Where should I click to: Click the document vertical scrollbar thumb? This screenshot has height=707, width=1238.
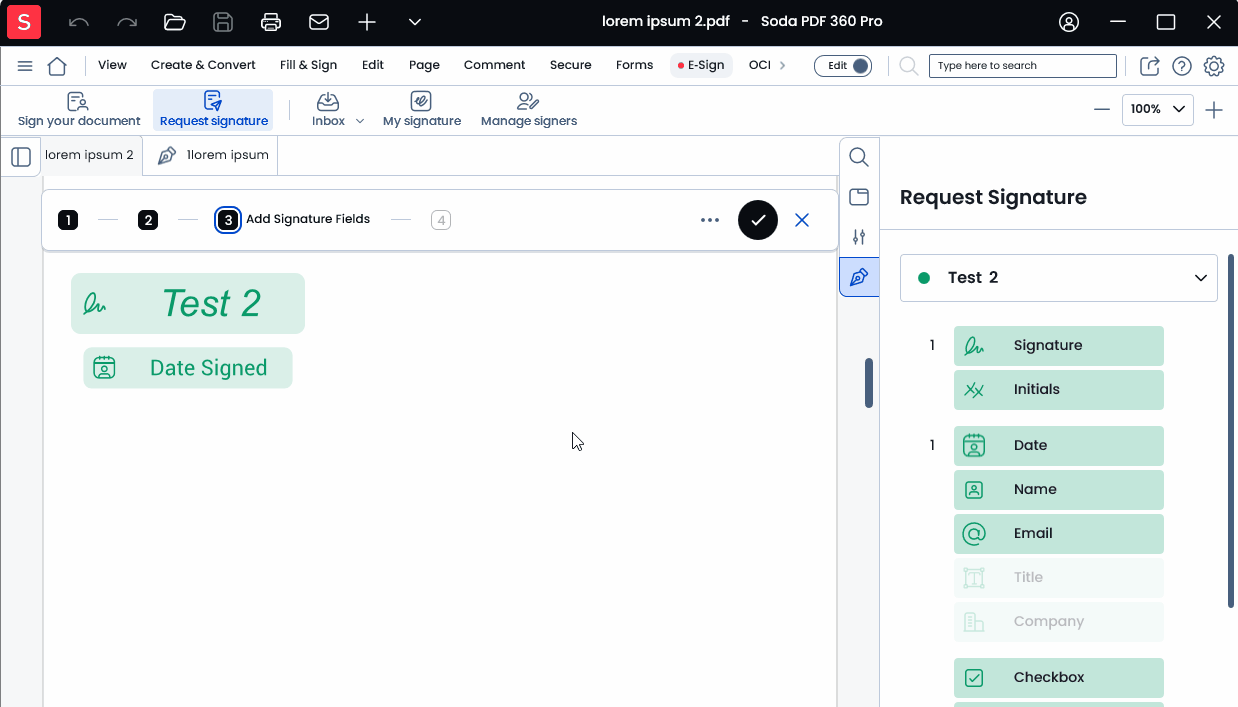coord(869,383)
